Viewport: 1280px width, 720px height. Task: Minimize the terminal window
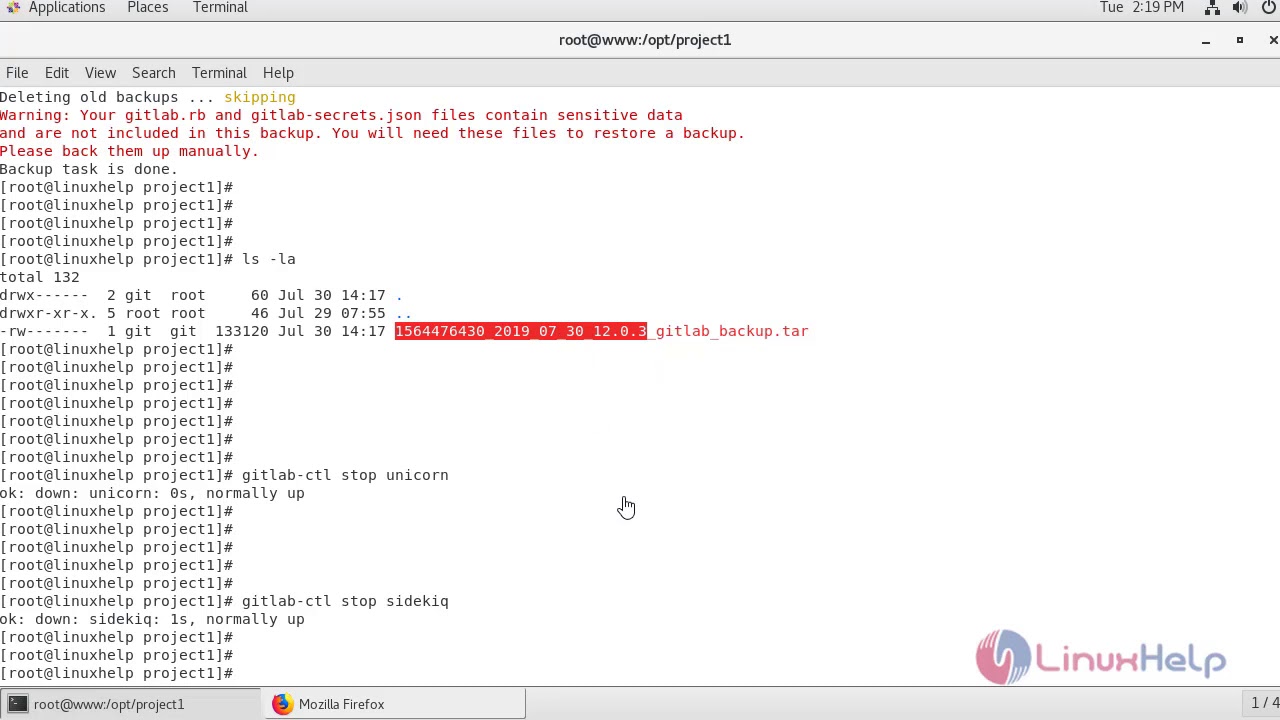tap(1206, 41)
